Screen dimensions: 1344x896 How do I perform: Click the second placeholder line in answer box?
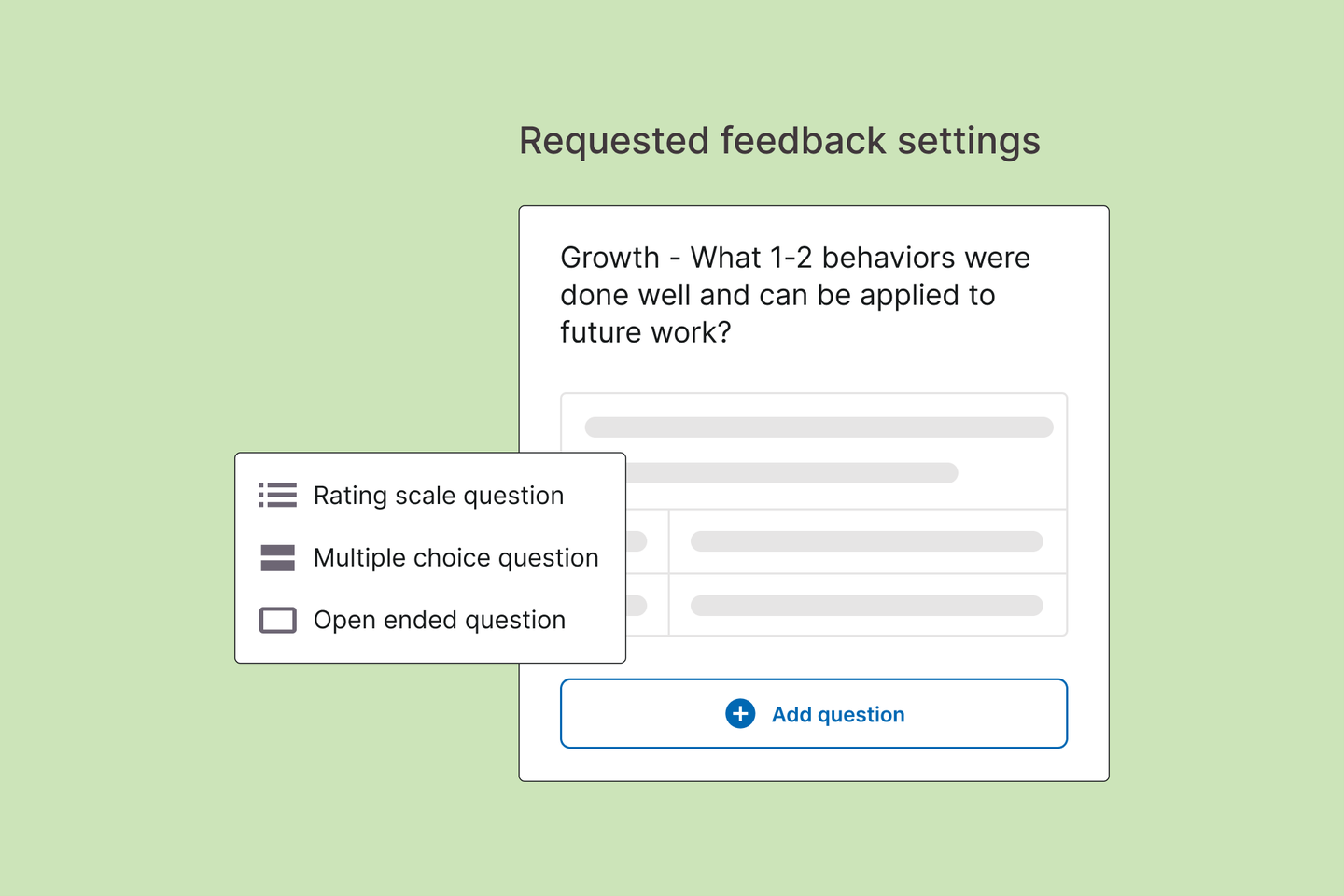click(x=791, y=473)
